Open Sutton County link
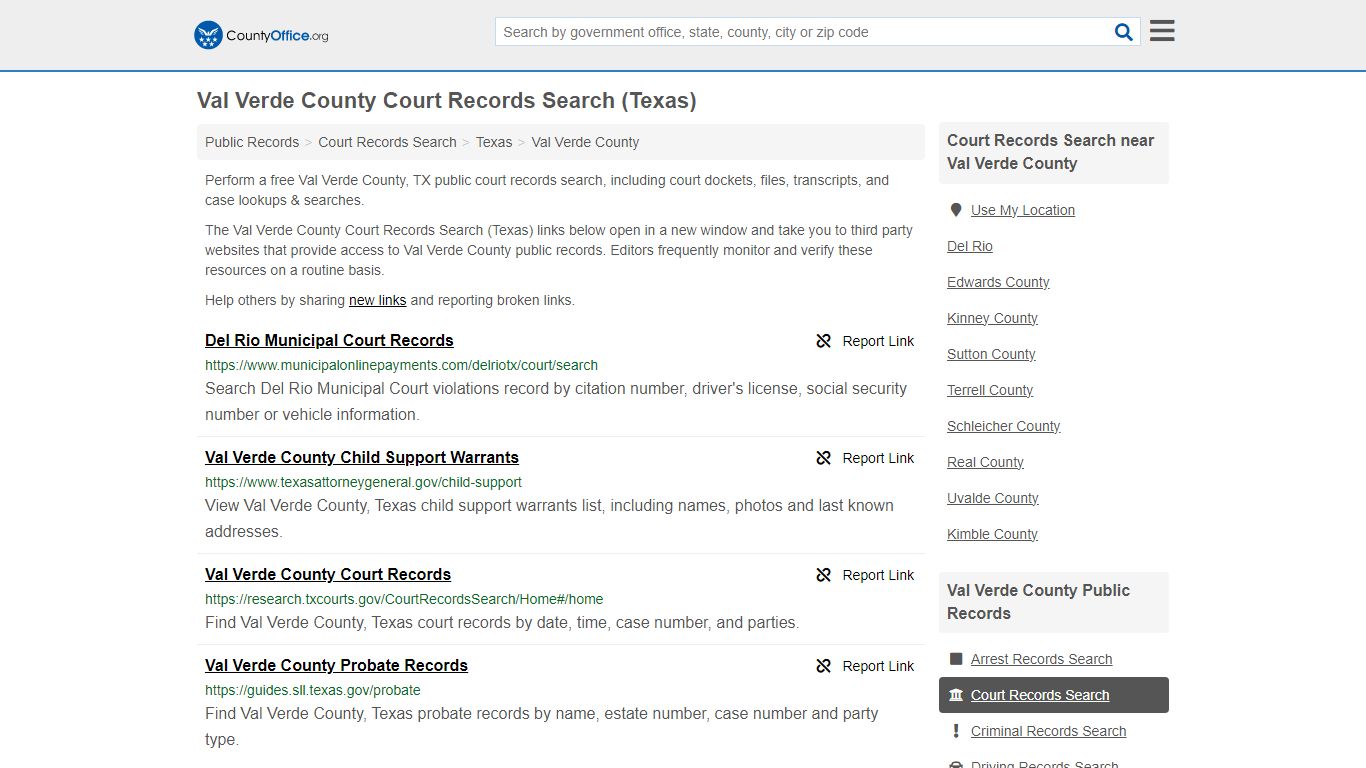The image size is (1366, 768). point(991,354)
